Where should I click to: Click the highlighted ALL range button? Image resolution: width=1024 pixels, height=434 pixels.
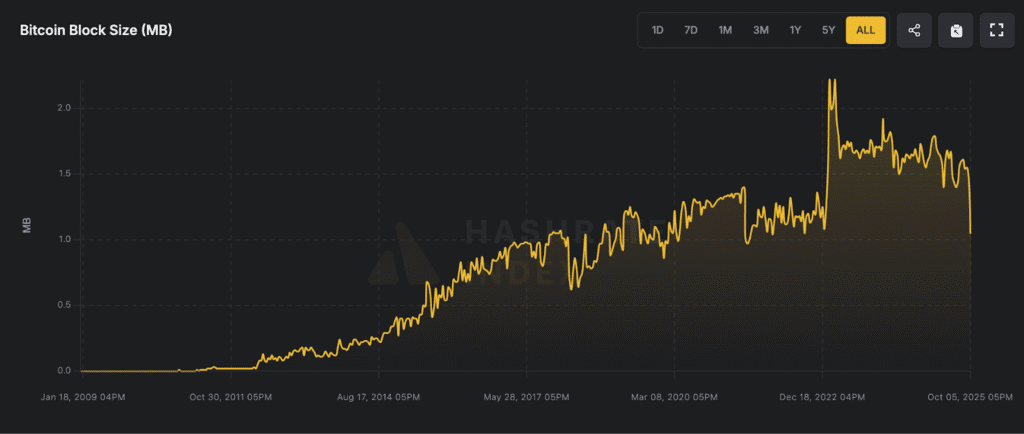865,30
